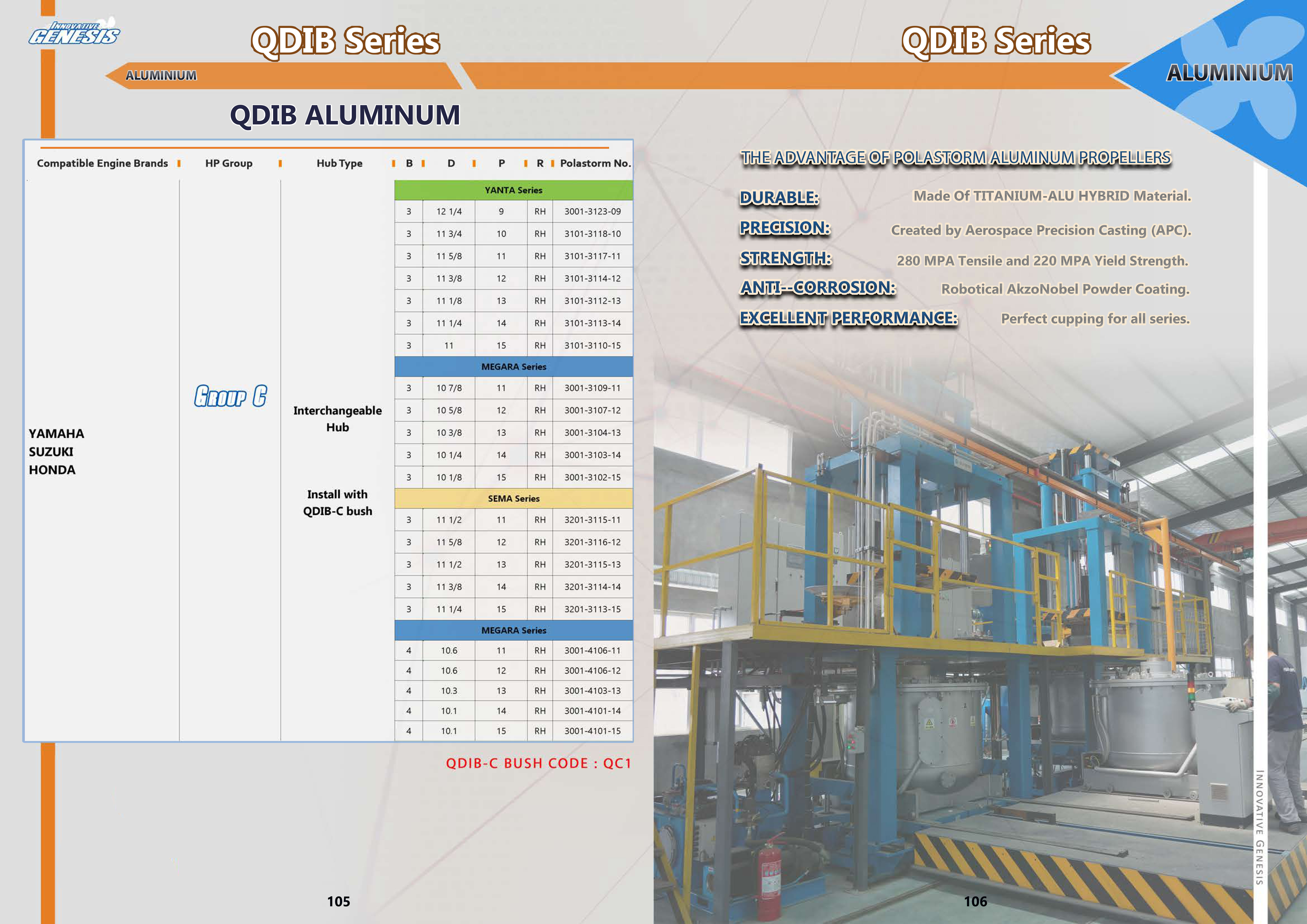Click the diameter value 10.3
Image resolution: width=1307 pixels, height=924 pixels.
tap(449, 691)
